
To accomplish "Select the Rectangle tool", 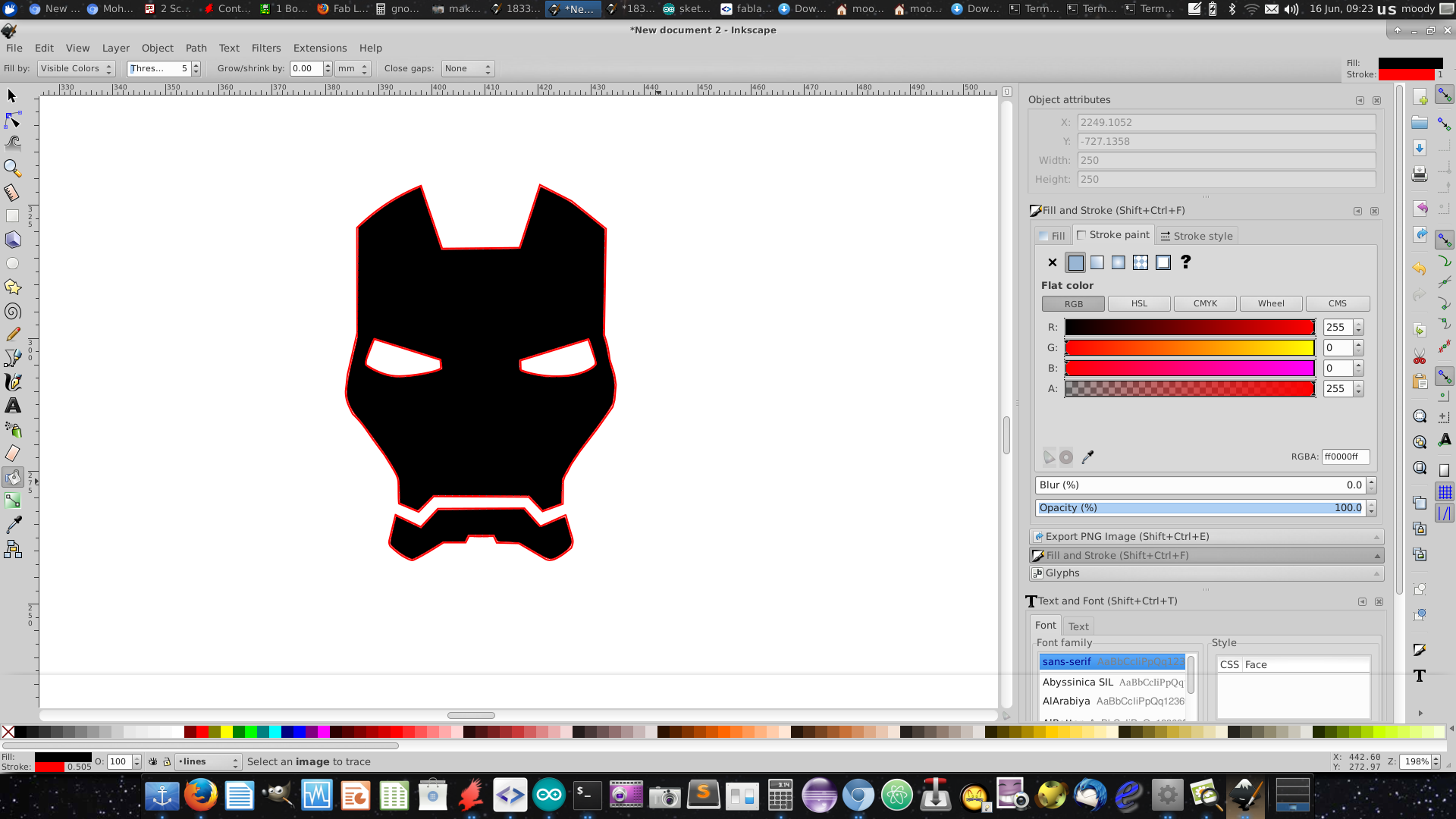I will click(12, 216).
